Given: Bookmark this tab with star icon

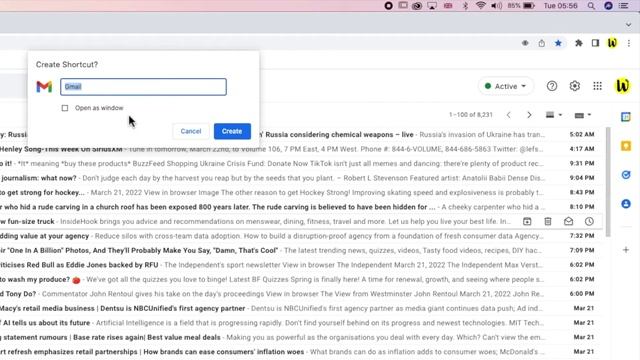Looking at the screenshot, I should pyautogui.click(x=558, y=43).
